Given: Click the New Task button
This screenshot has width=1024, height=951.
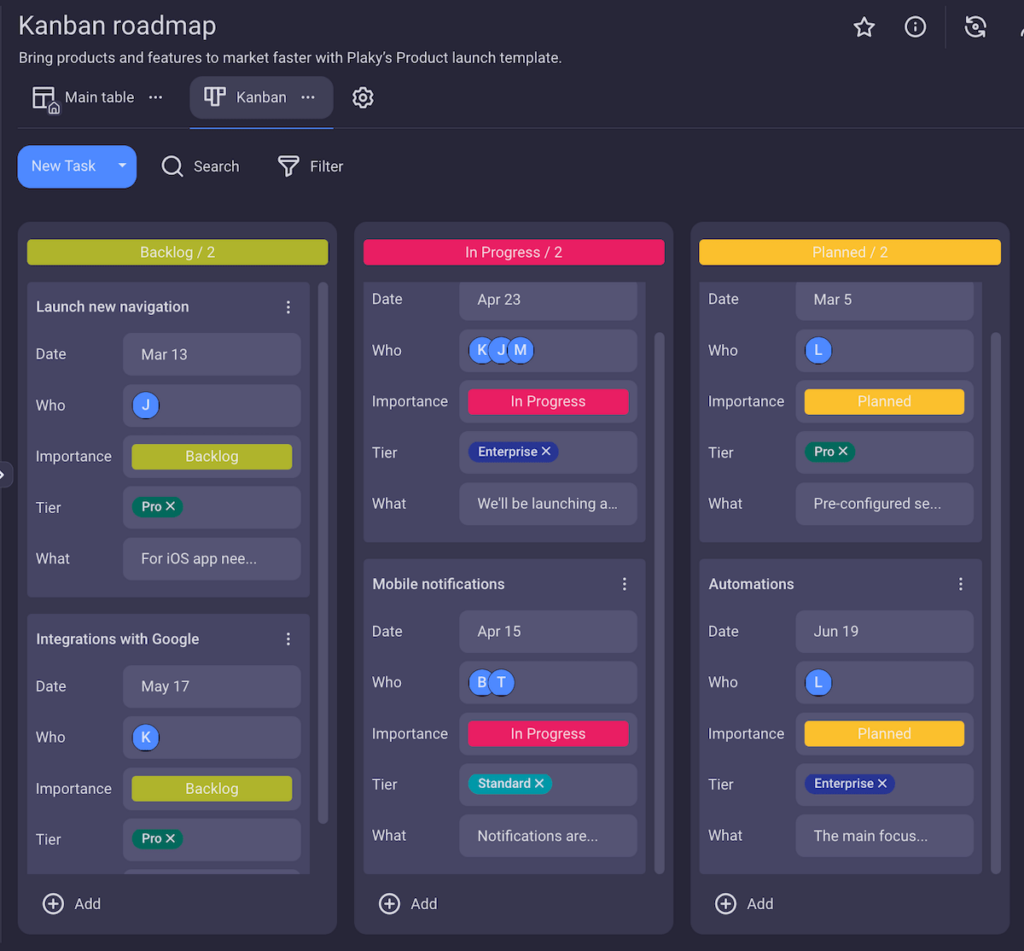Looking at the screenshot, I should tap(63, 166).
